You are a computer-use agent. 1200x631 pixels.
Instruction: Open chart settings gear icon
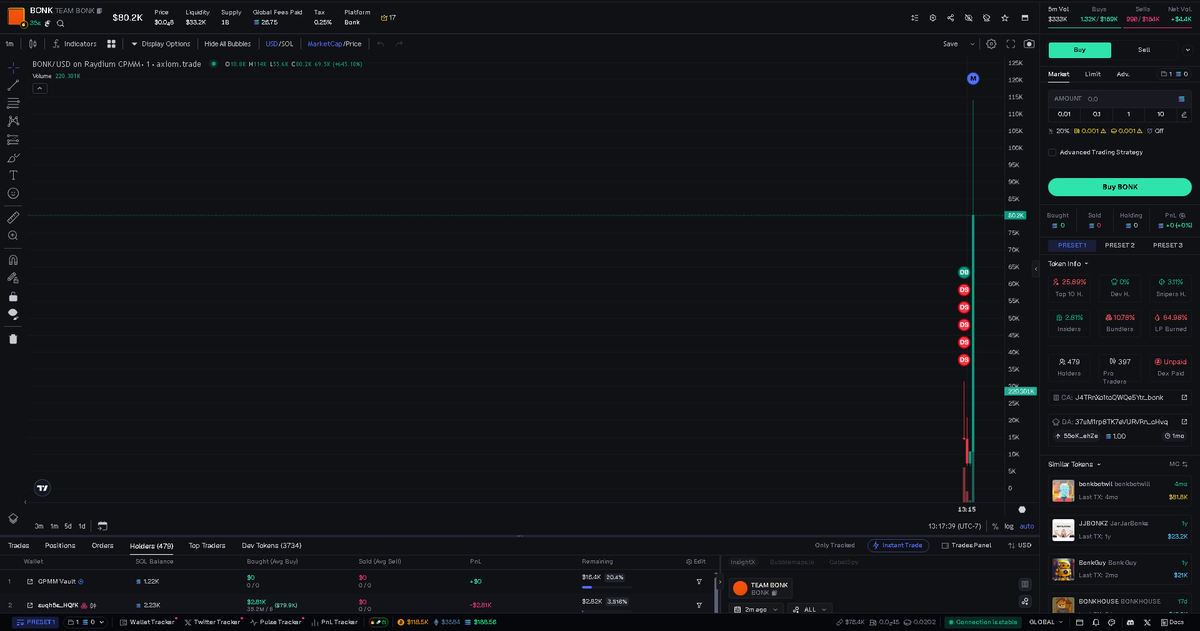coord(991,44)
